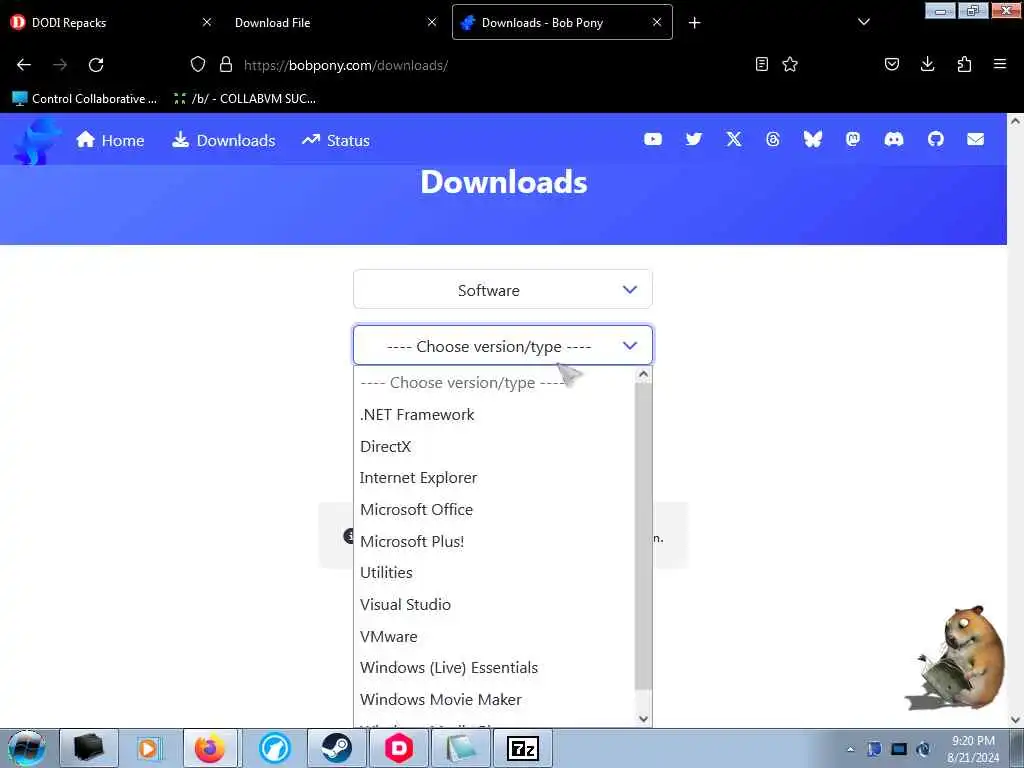Screen dimensions: 1024x768
Task: Open the Mastodon social icon link
Action: [x=852, y=139]
